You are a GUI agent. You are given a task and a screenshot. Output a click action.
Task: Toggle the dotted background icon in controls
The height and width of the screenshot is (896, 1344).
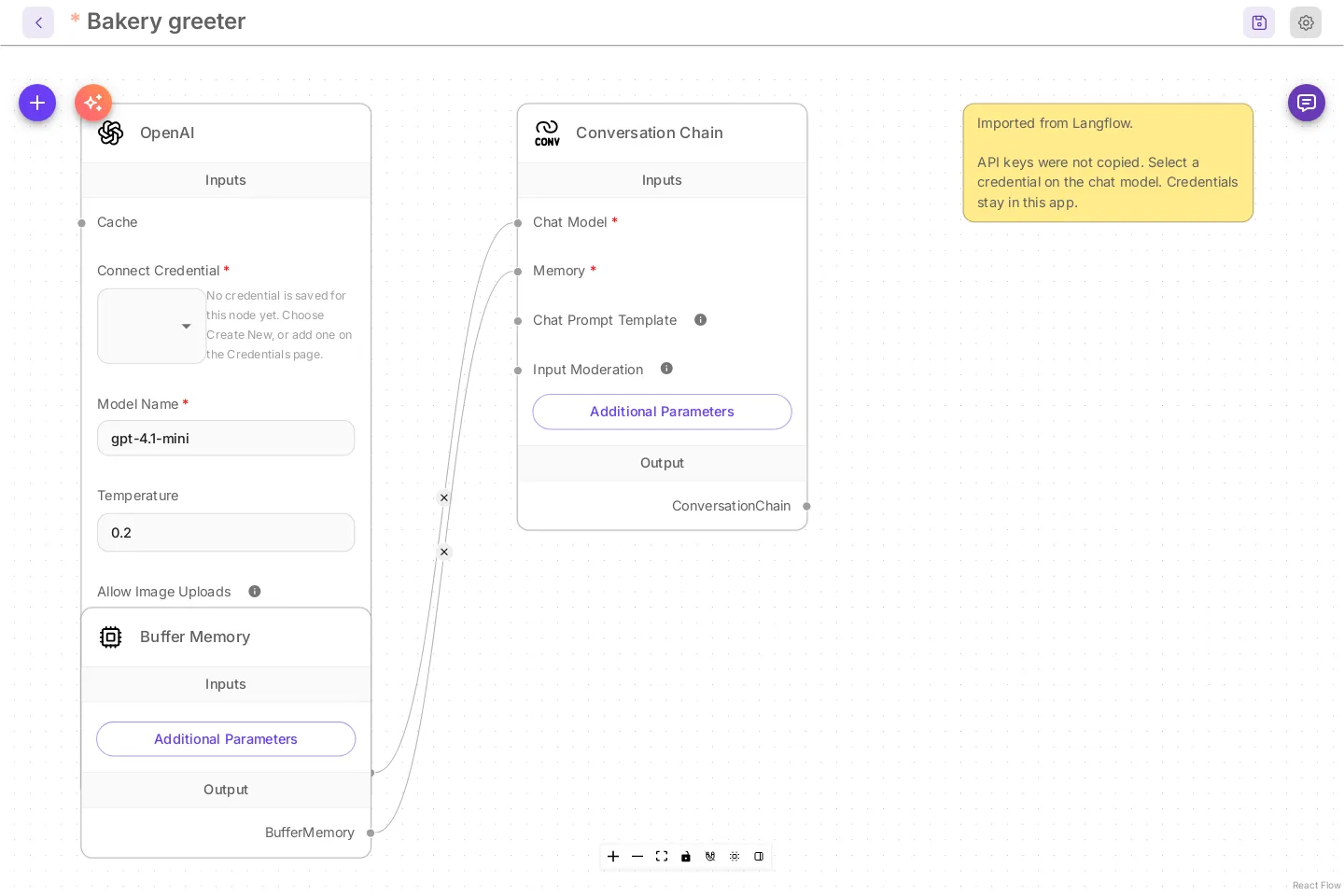coord(735,857)
